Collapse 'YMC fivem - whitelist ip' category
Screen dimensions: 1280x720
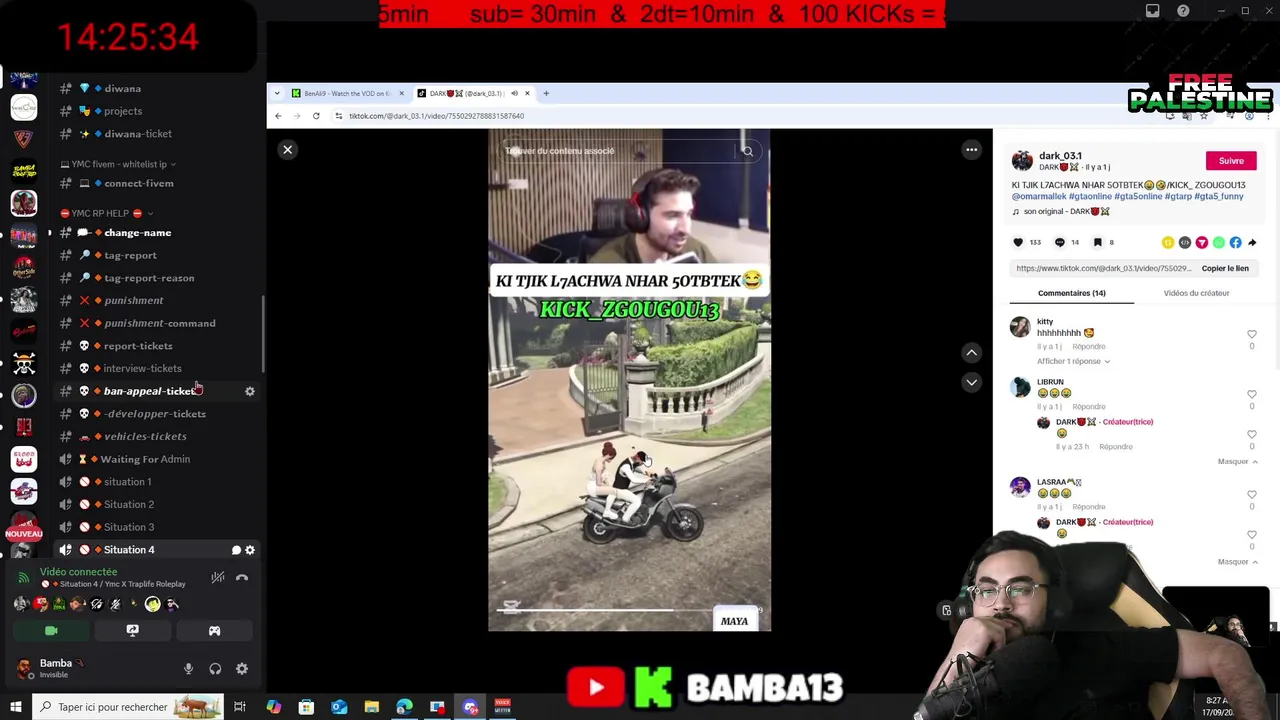coord(118,164)
